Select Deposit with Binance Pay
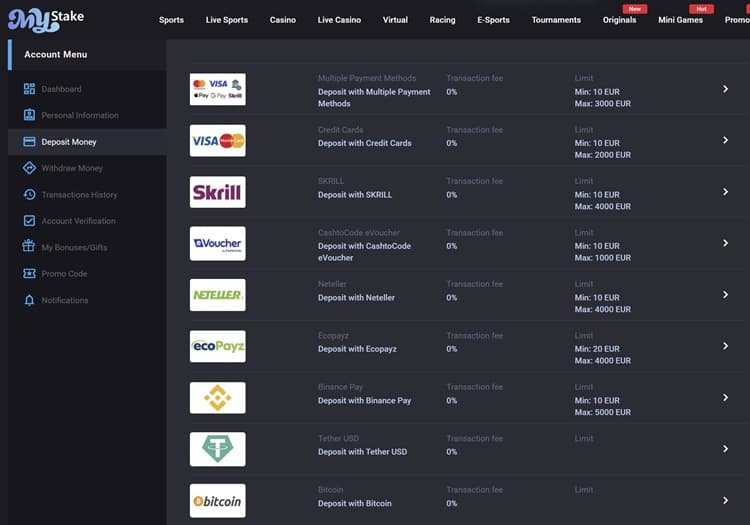Viewport: 750px width, 525px height. click(364, 401)
